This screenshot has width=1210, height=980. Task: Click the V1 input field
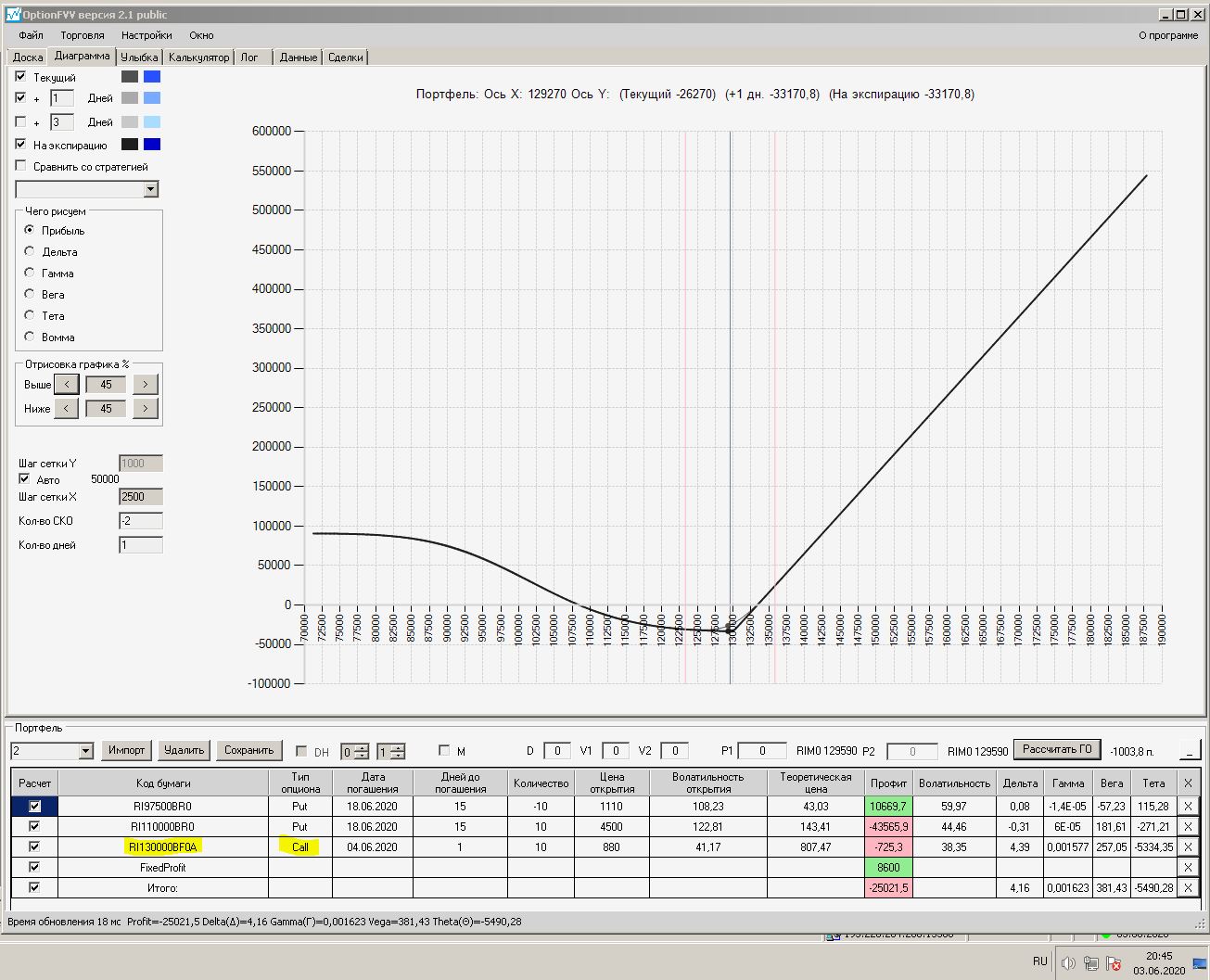[x=616, y=751]
